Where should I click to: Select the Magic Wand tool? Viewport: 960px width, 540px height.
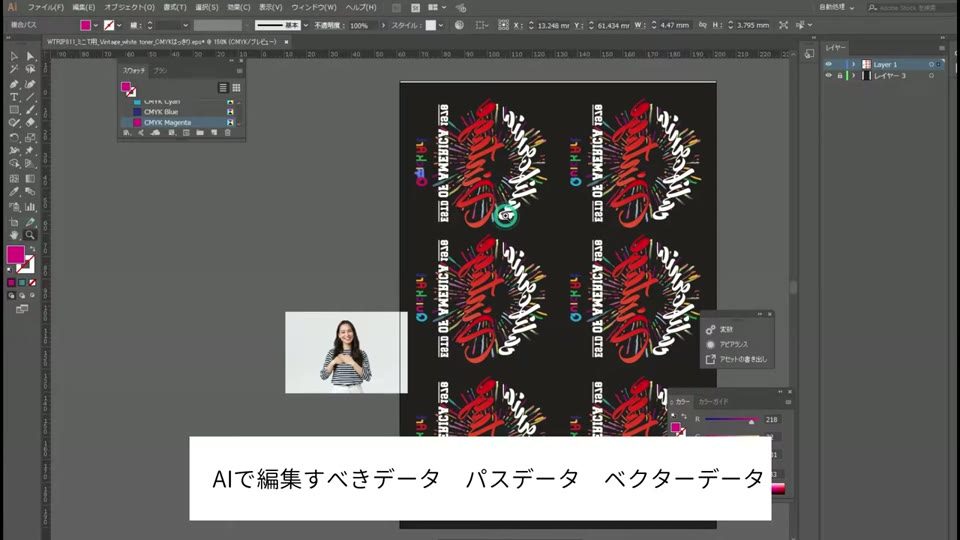point(14,70)
